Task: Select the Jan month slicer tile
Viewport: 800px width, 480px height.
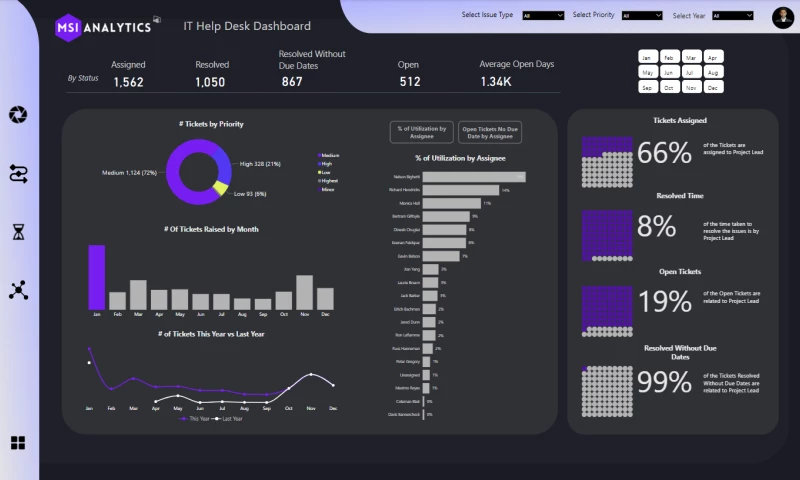Action: [x=647, y=57]
